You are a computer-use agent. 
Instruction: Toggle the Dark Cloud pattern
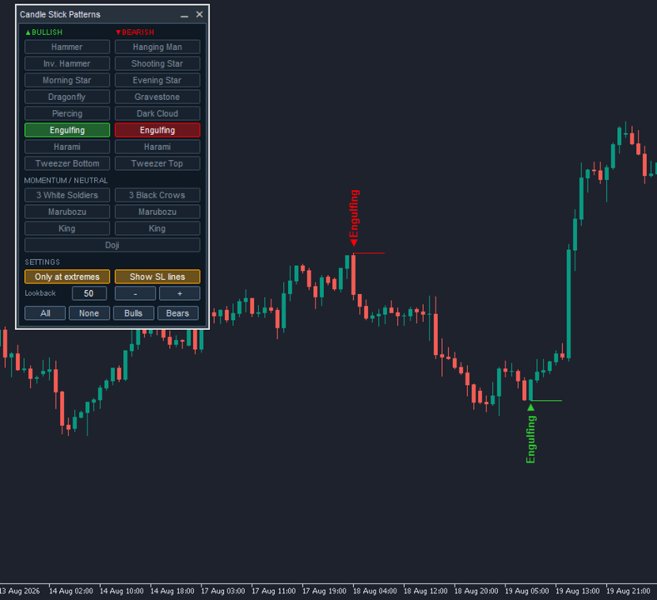point(157,114)
